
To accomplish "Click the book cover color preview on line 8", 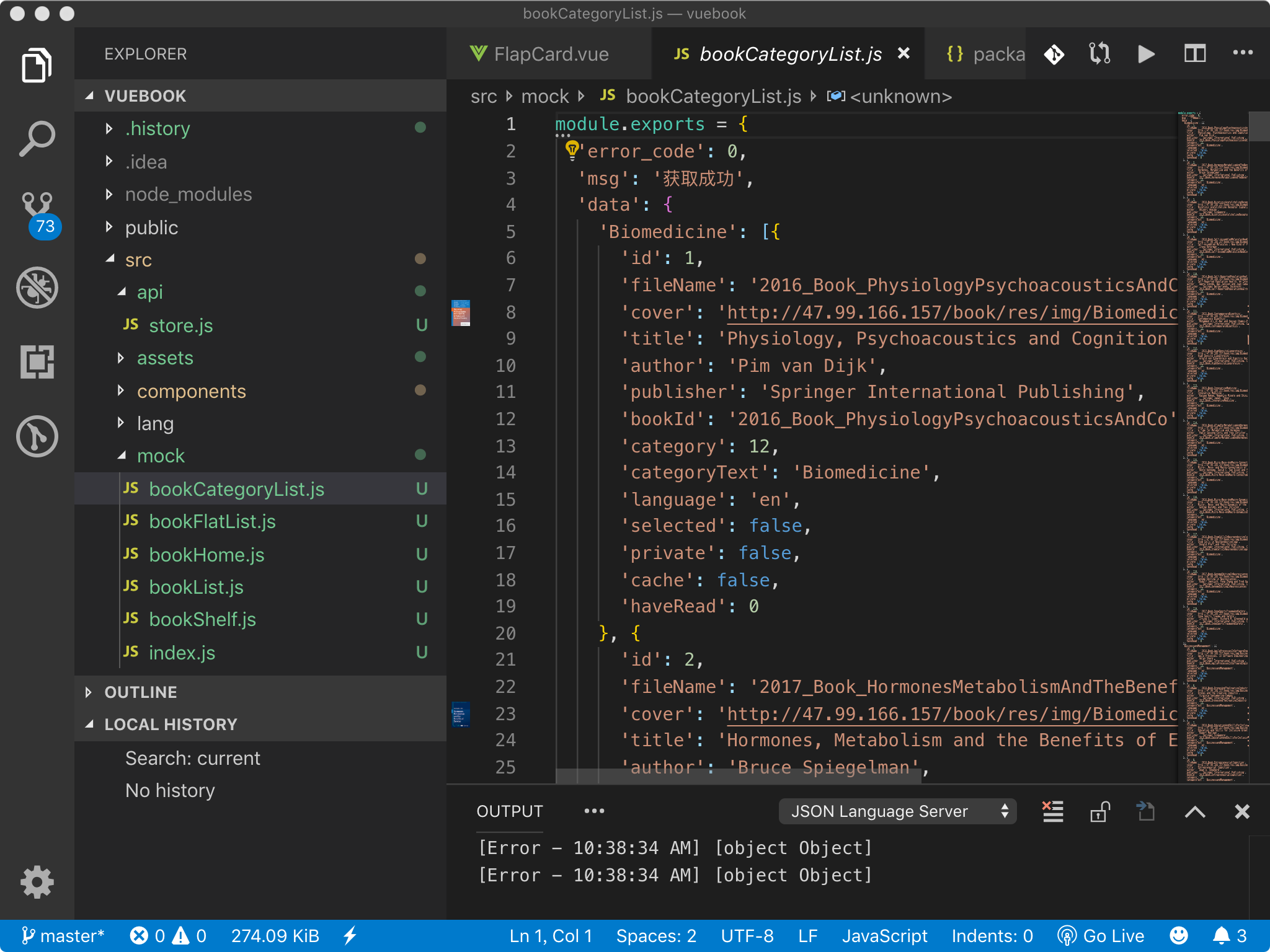I will [461, 312].
